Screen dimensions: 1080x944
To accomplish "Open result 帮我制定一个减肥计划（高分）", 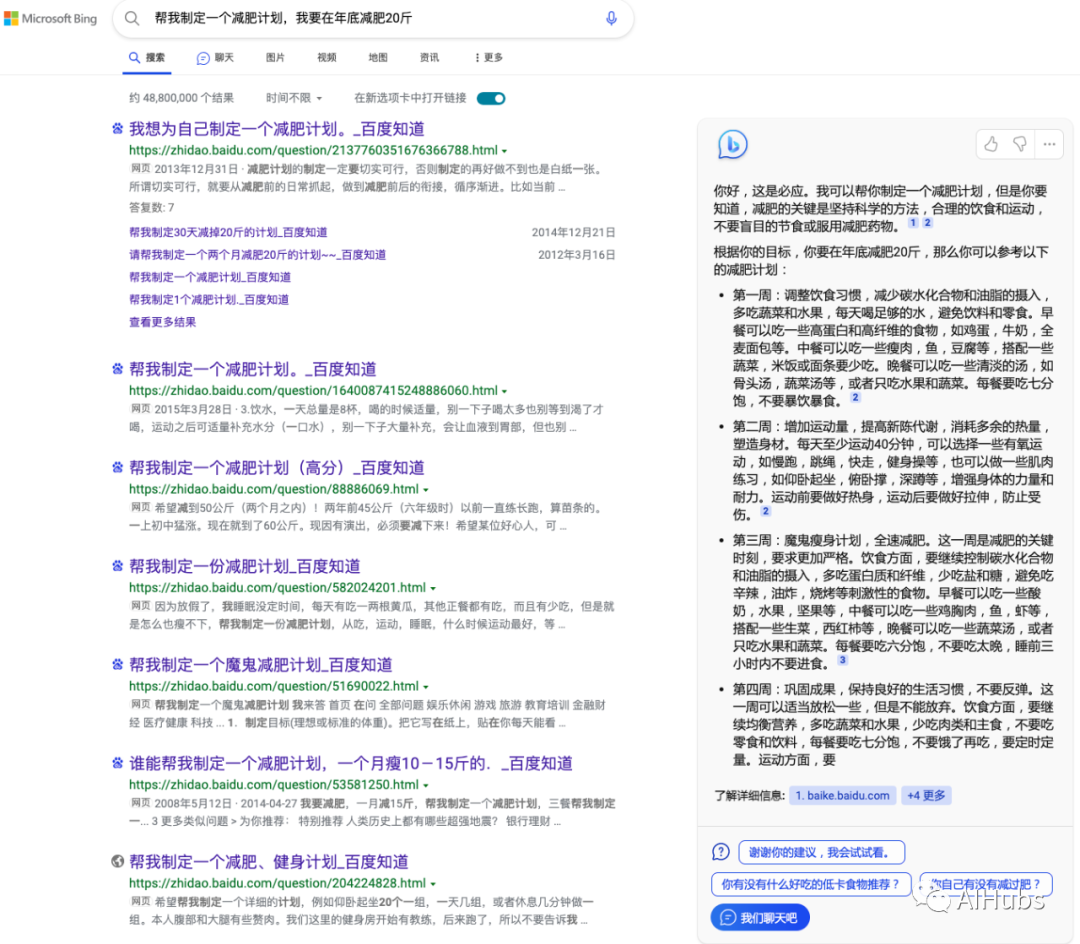I will click(x=277, y=468).
